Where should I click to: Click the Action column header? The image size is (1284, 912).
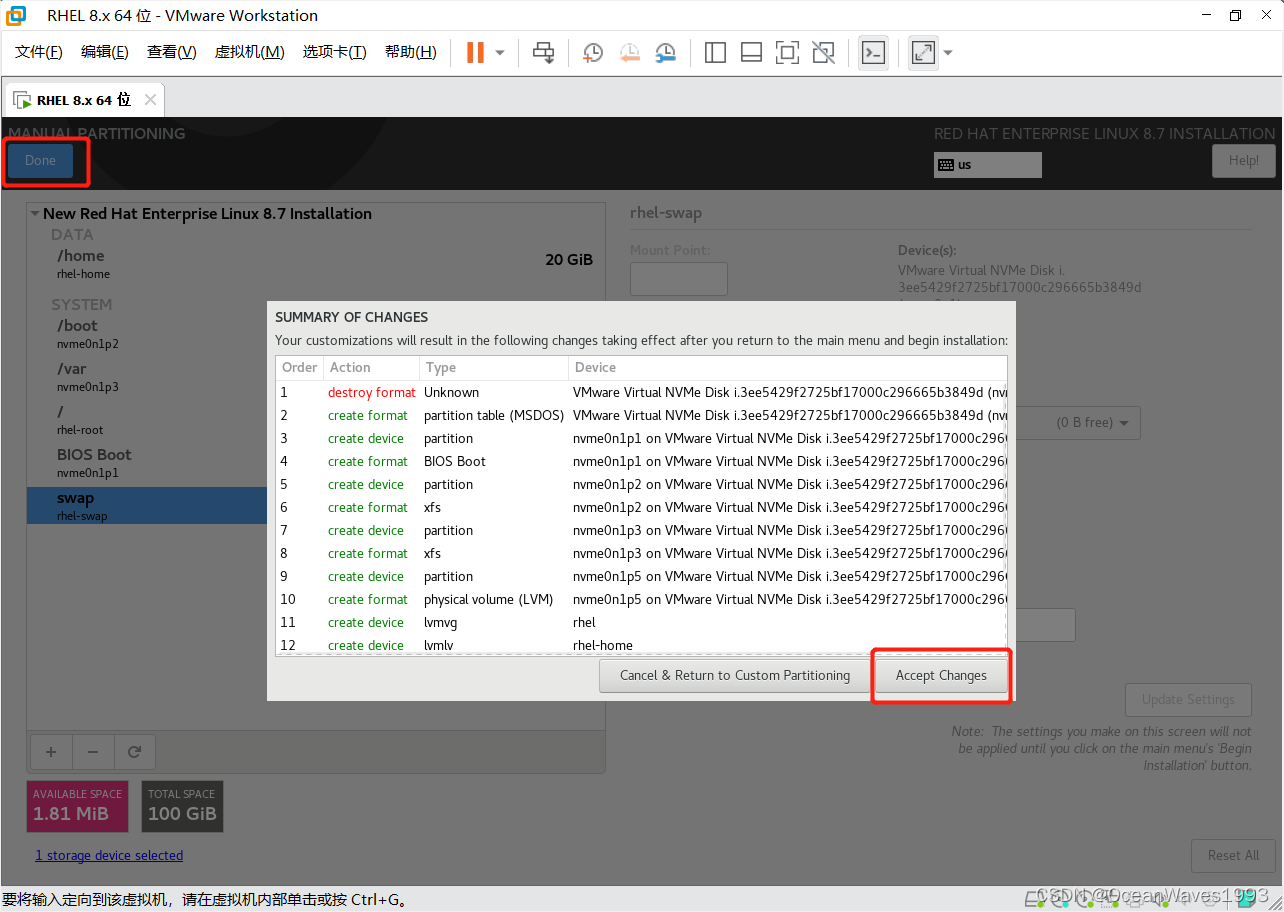coord(370,368)
